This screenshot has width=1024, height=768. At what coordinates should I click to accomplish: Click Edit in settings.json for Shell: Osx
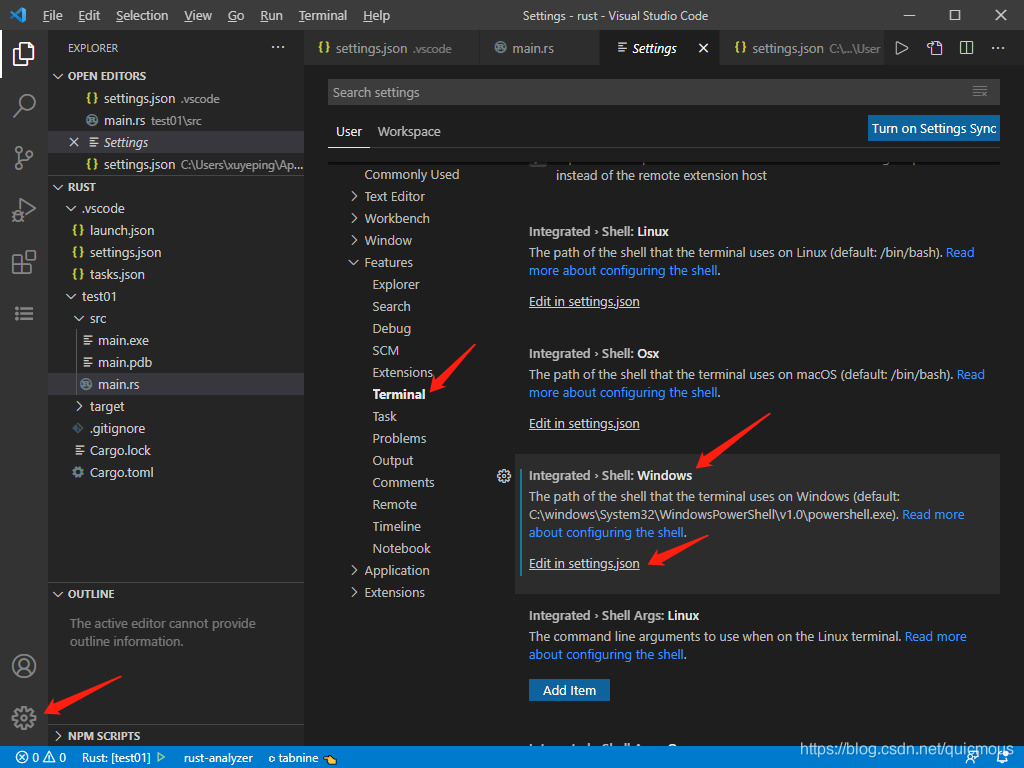click(584, 424)
